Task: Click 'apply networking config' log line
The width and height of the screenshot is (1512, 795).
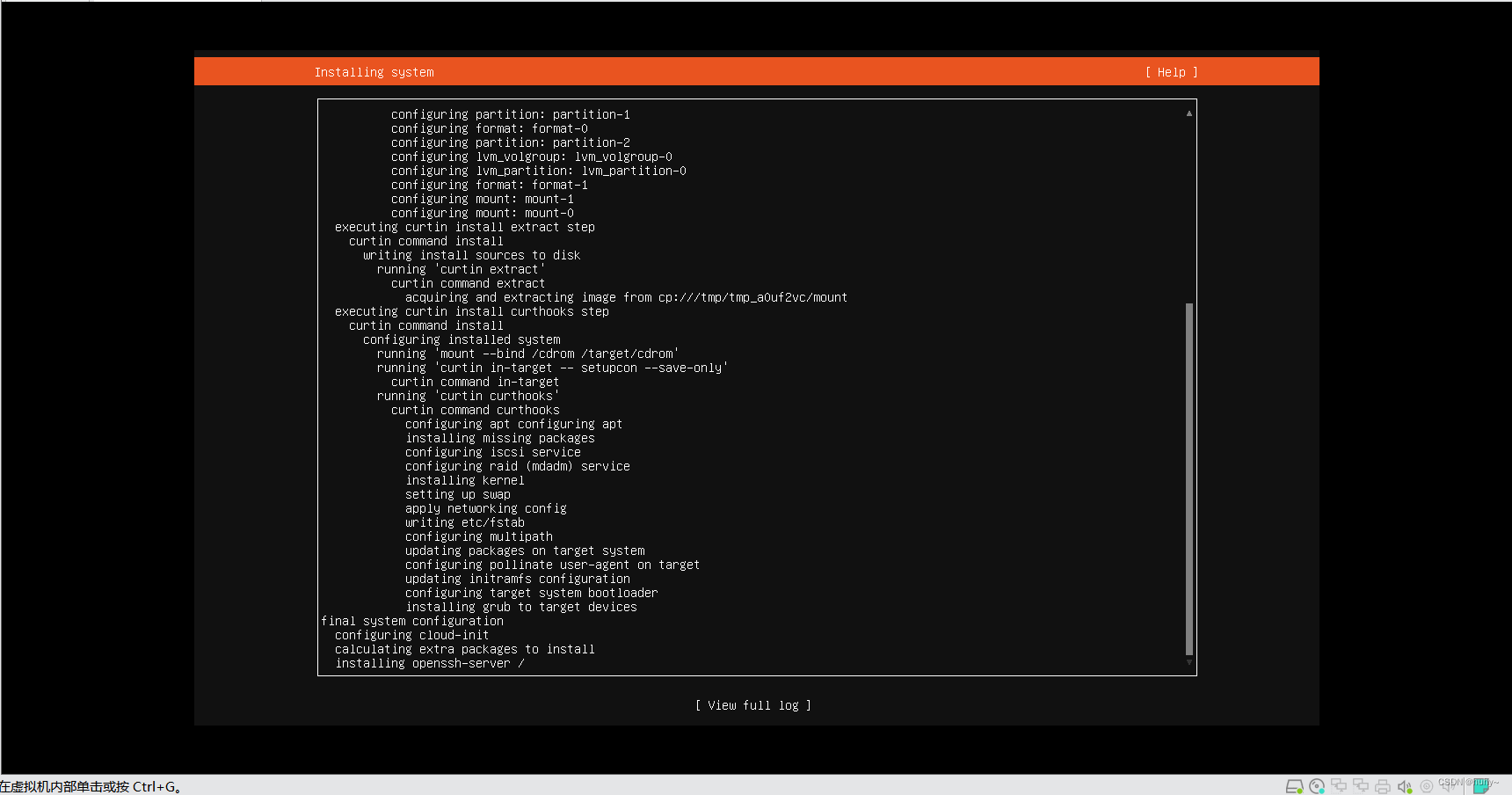Action: click(485, 508)
